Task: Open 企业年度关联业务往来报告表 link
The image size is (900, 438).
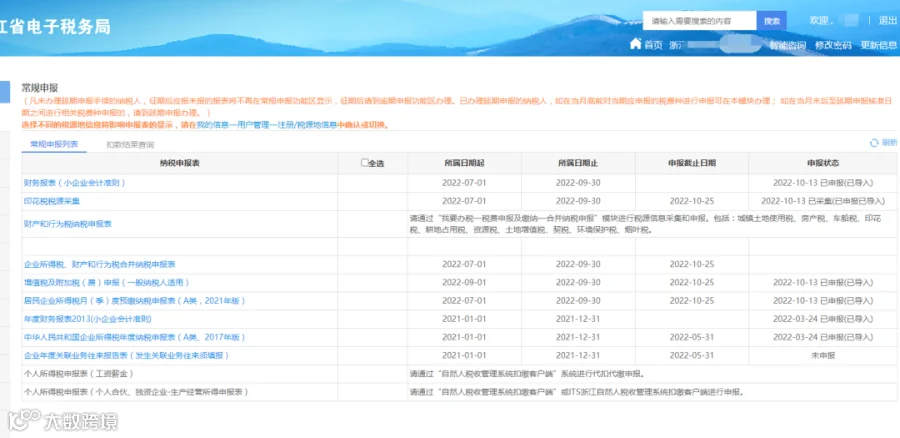Action: [x=126, y=356]
